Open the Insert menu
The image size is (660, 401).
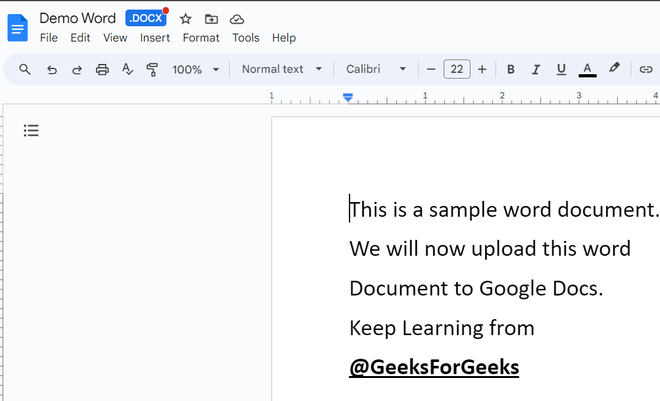point(155,38)
